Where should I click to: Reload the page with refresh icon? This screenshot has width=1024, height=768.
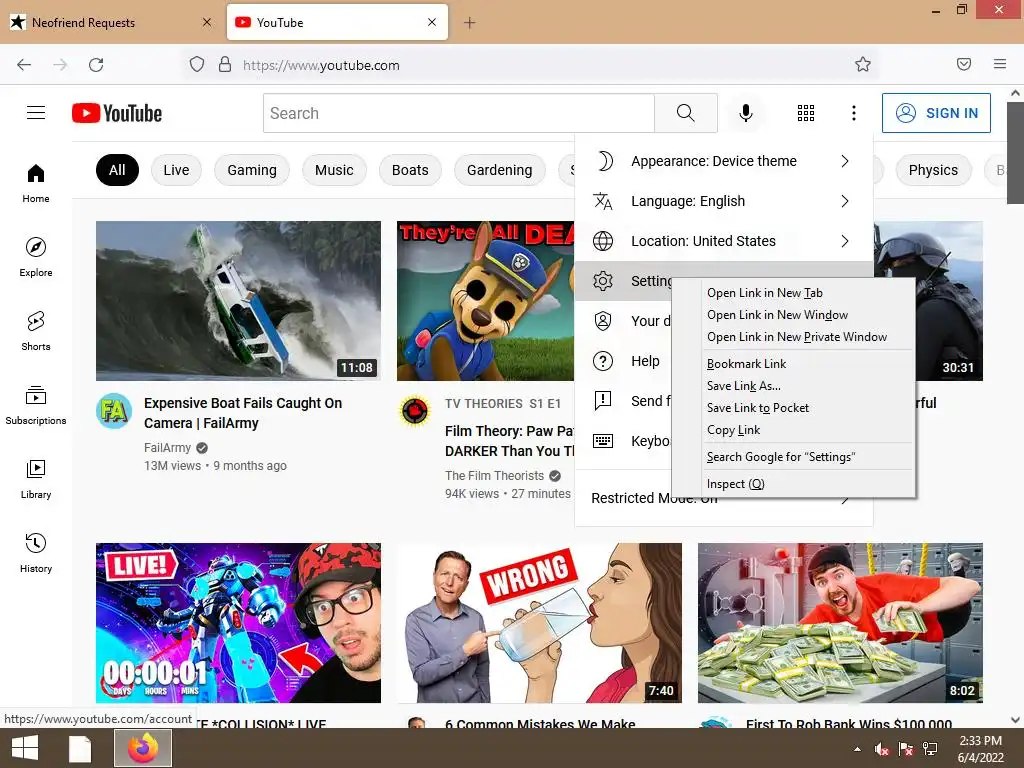tap(96, 65)
